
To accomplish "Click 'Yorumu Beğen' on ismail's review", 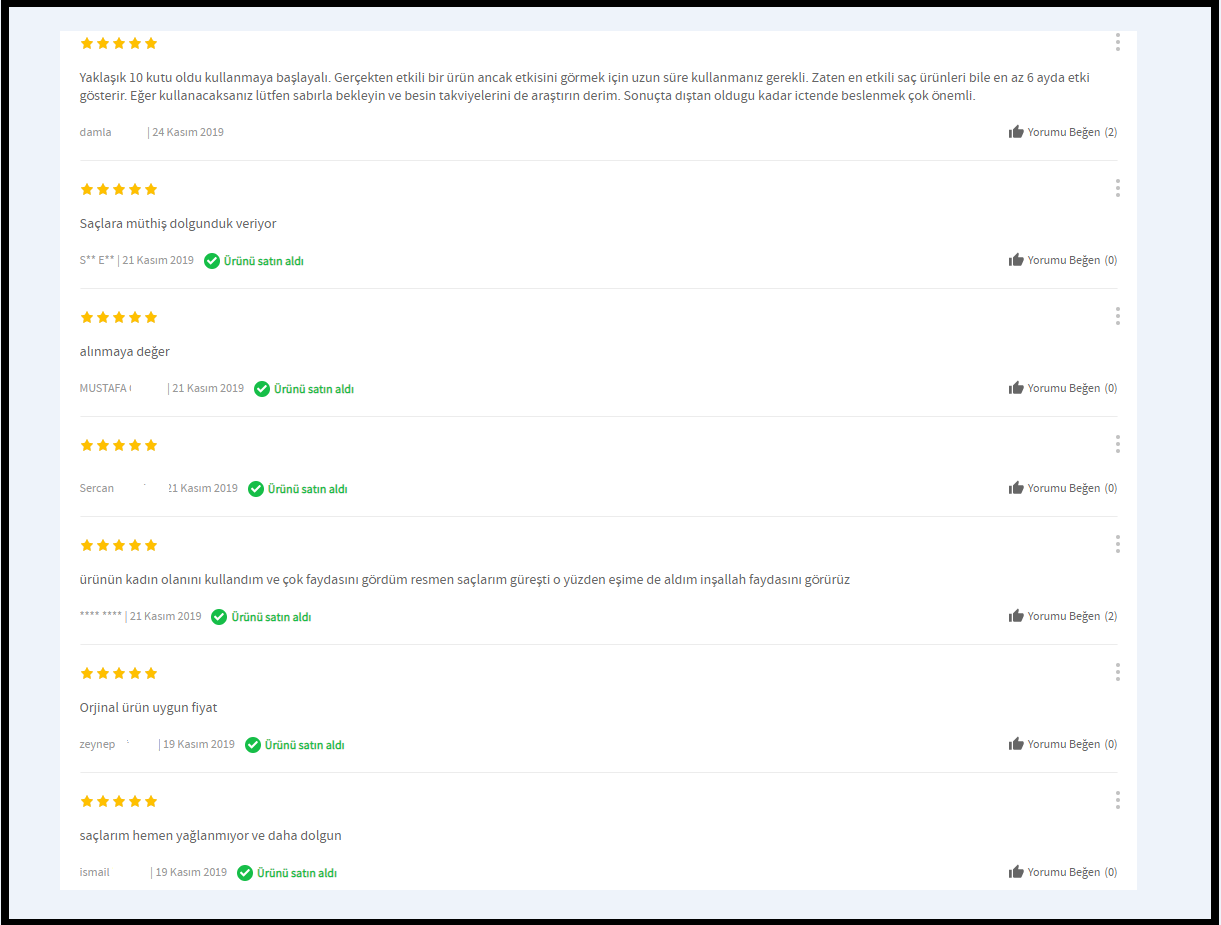I will click(x=1063, y=872).
